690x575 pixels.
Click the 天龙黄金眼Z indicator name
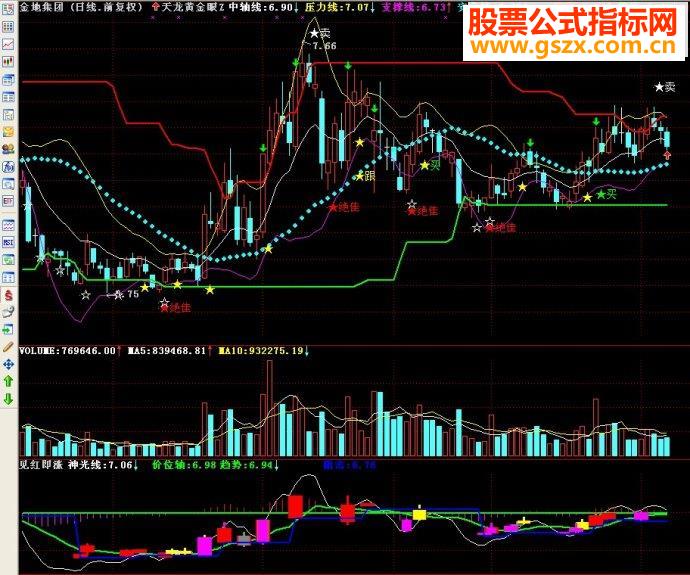point(193,7)
